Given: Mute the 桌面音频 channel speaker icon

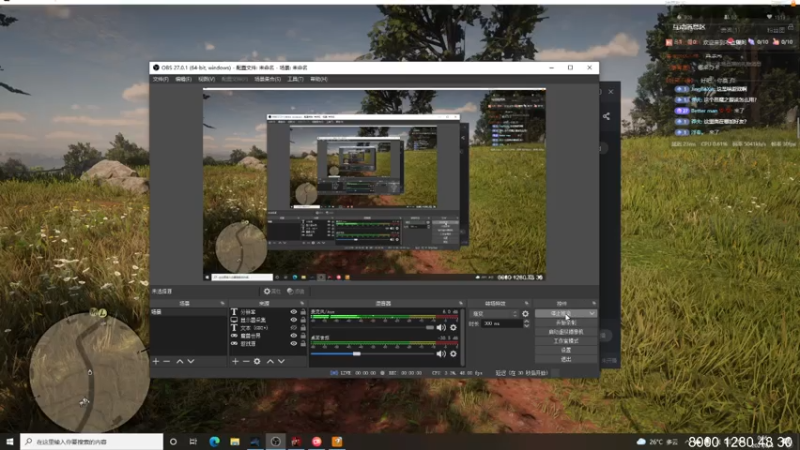Looking at the screenshot, I should point(441,354).
